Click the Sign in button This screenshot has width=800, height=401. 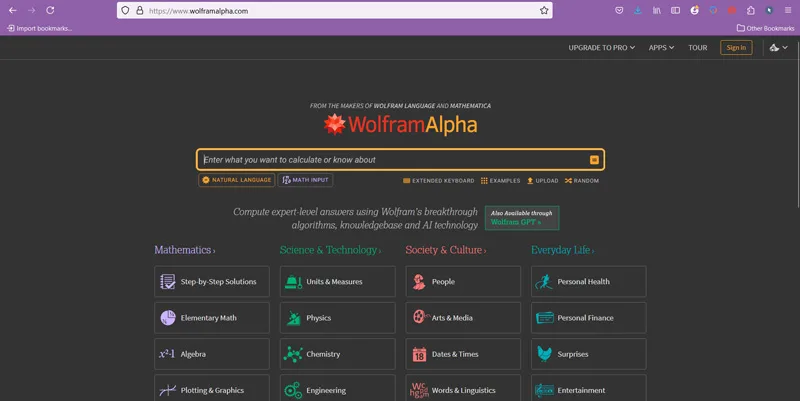coord(736,47)
